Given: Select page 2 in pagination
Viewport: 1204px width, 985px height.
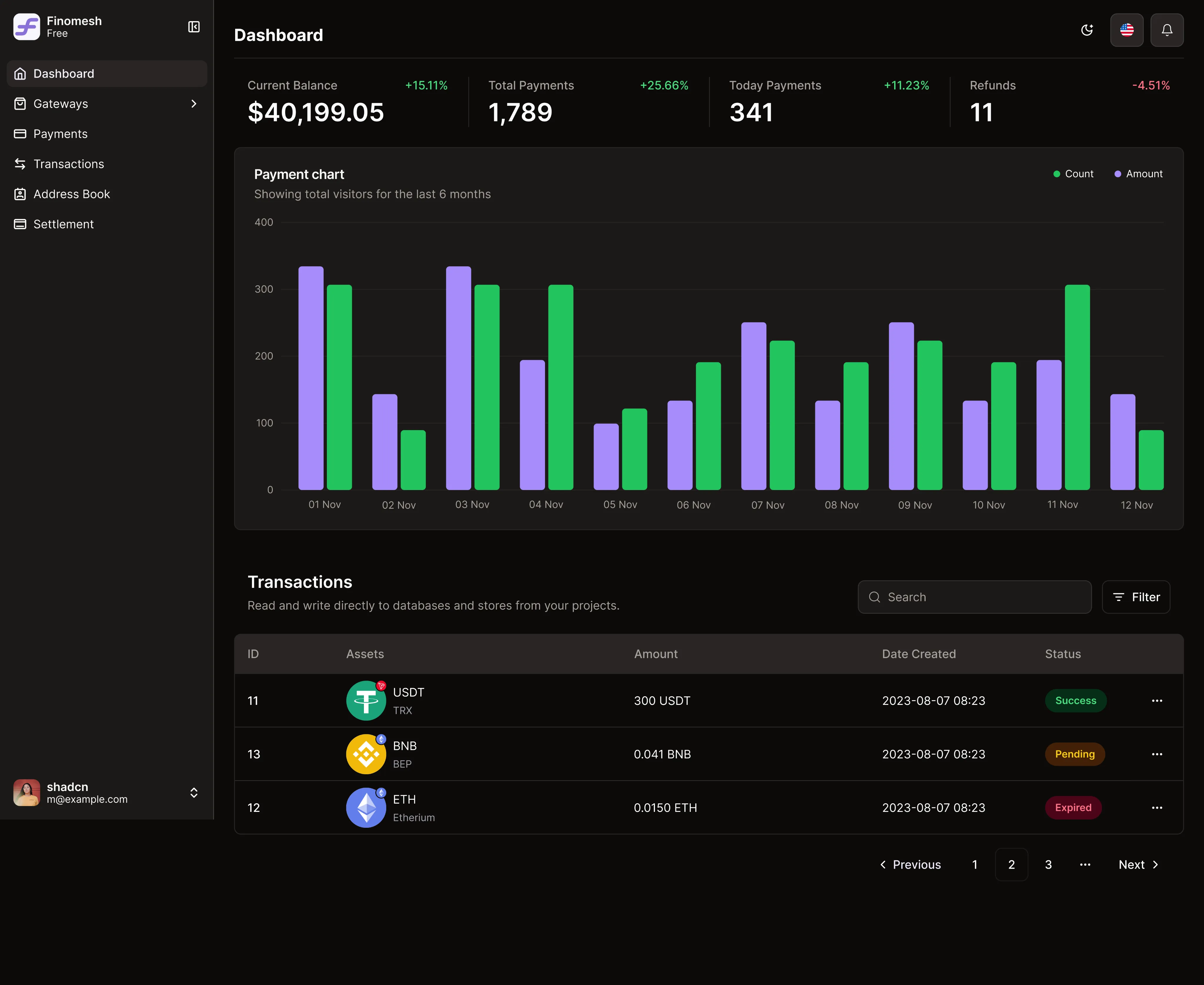Looking at the screenshot, I should [1011, 865].
